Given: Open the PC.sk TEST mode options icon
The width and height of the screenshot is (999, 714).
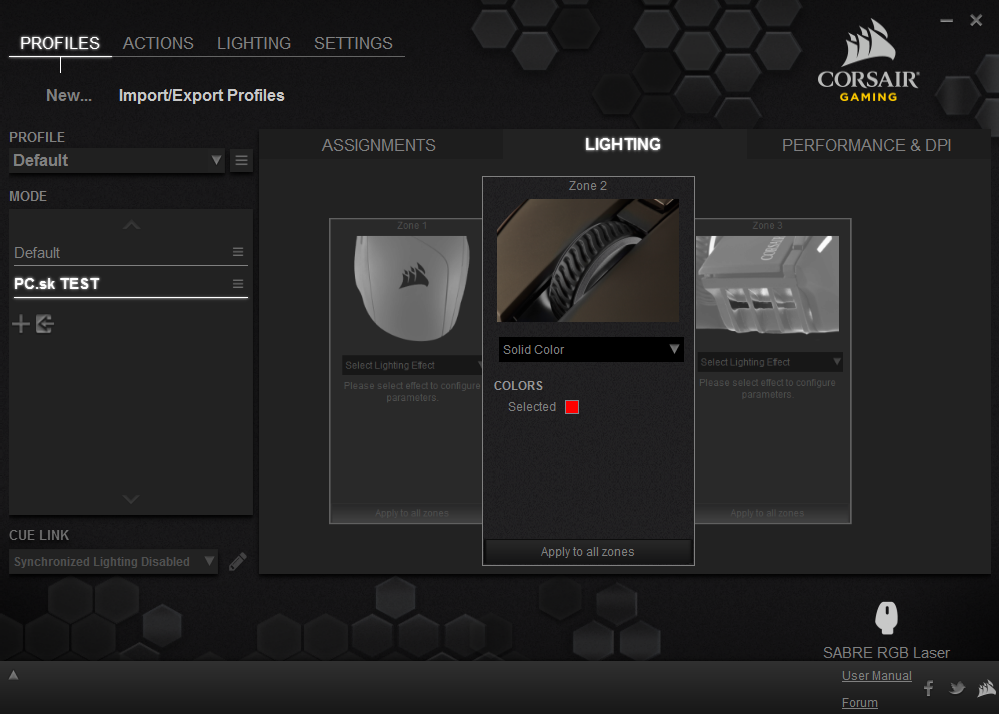Looking at the screenshot, I should point(238,284).
